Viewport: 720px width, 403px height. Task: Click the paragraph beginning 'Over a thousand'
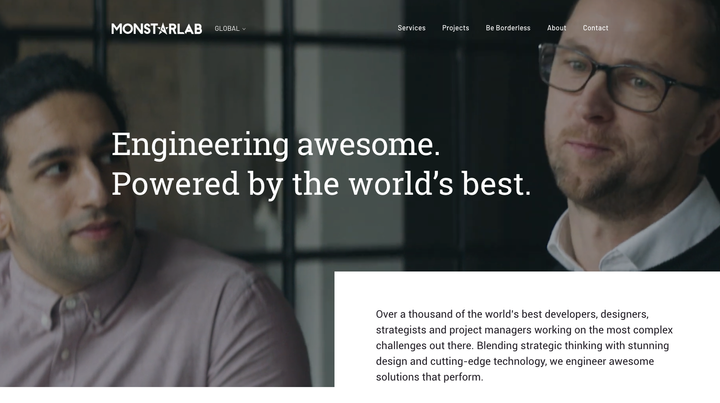coord(524,346)
